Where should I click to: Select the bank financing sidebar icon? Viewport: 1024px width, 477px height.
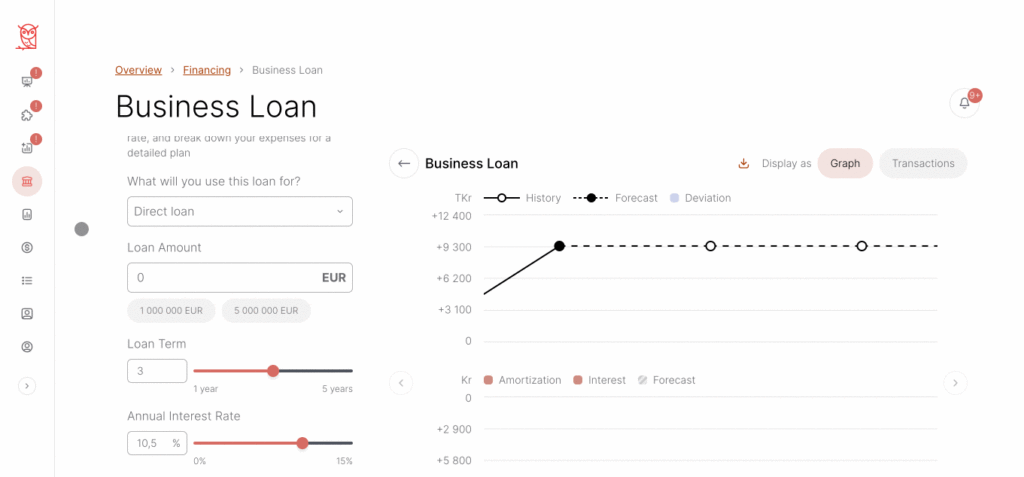[27, 182]
